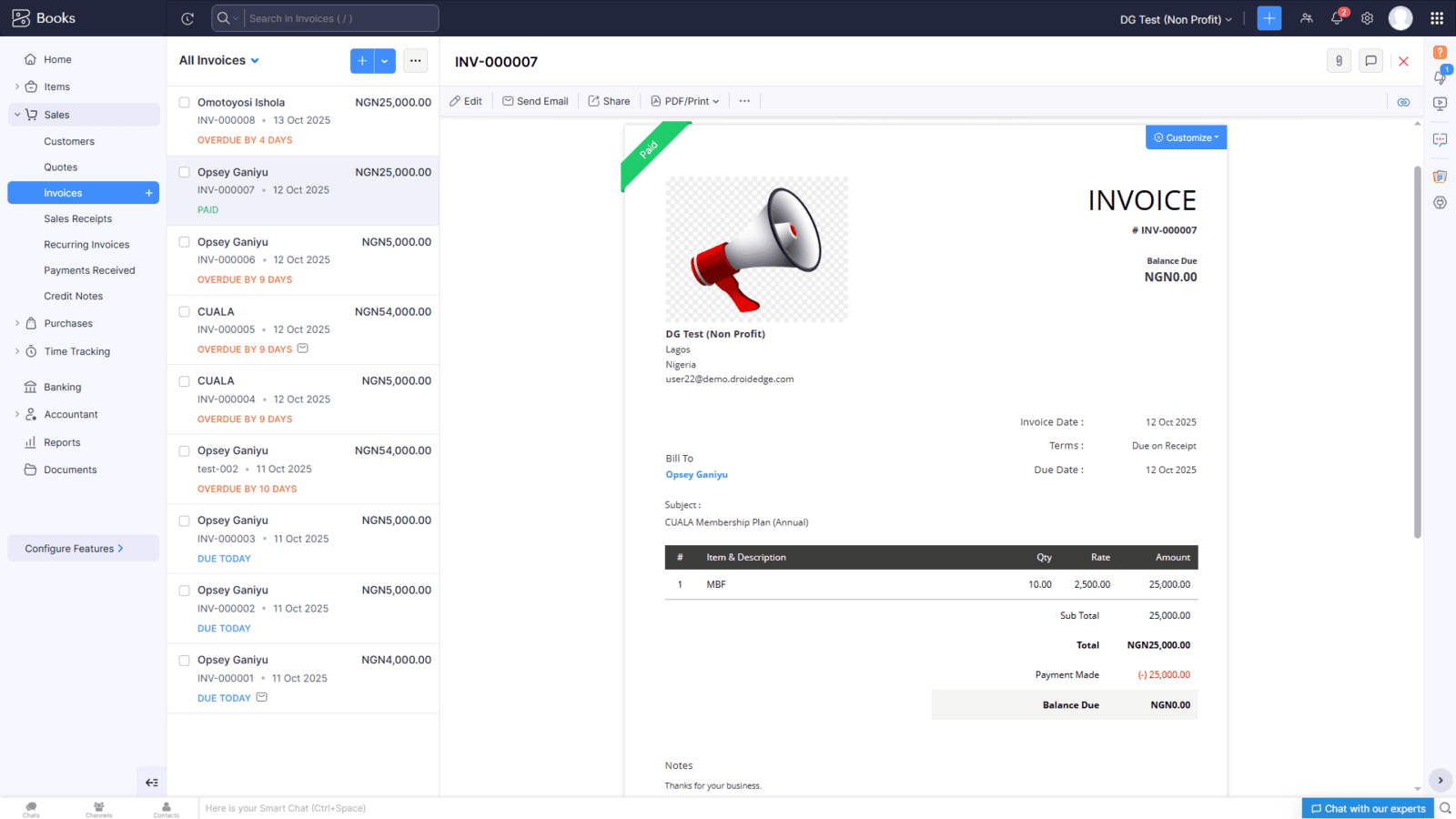The image size is (1456, 819).
Task: Open the Opsey Ganiyu customer link
Action: click(696, 475)
